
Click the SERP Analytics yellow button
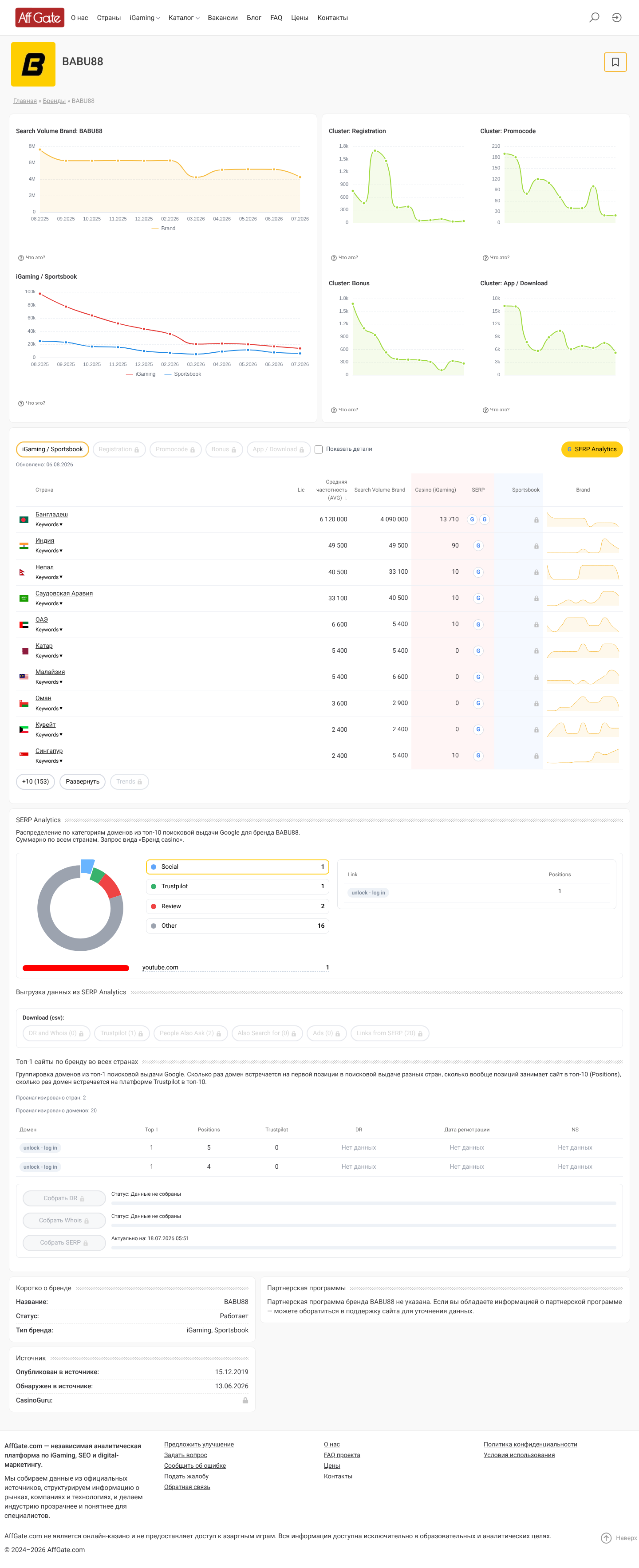click(592, 449)
